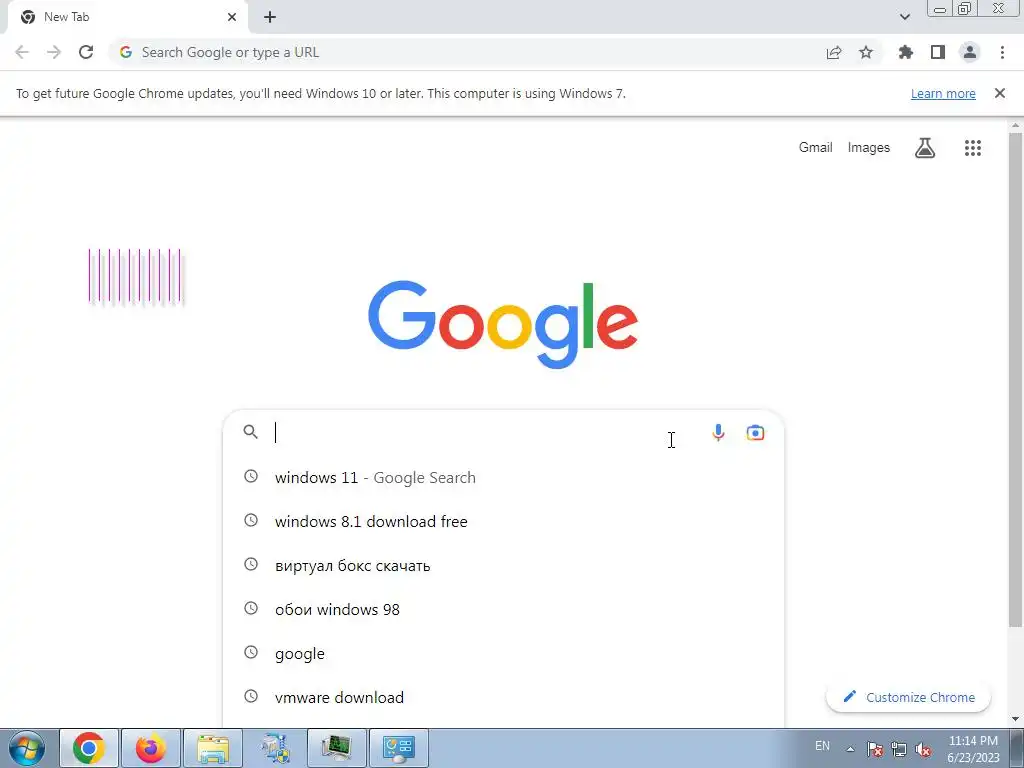
Task: Open the Images link
Action: tap(869, 148)
